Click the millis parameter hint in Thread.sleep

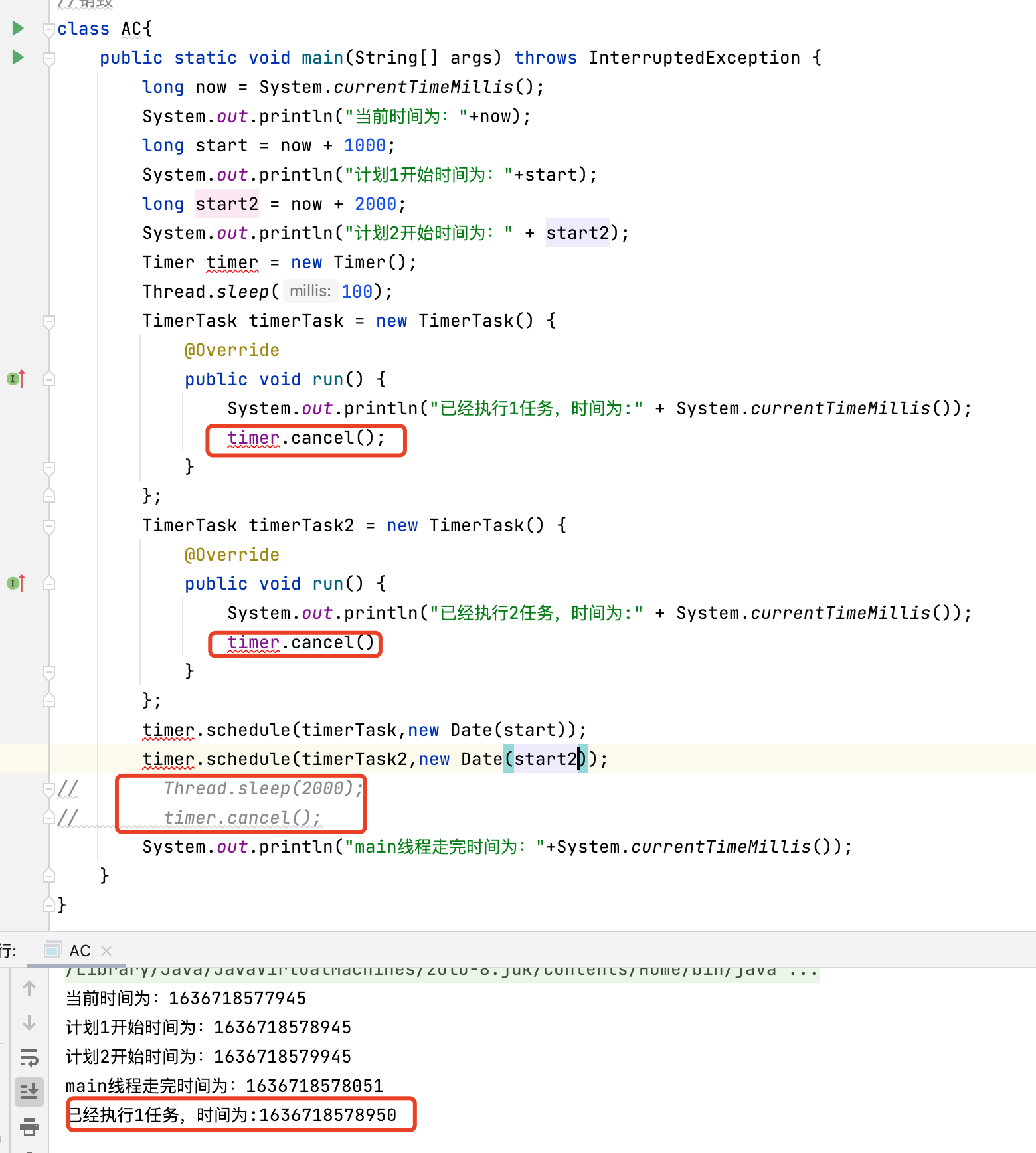click(309, 291)
